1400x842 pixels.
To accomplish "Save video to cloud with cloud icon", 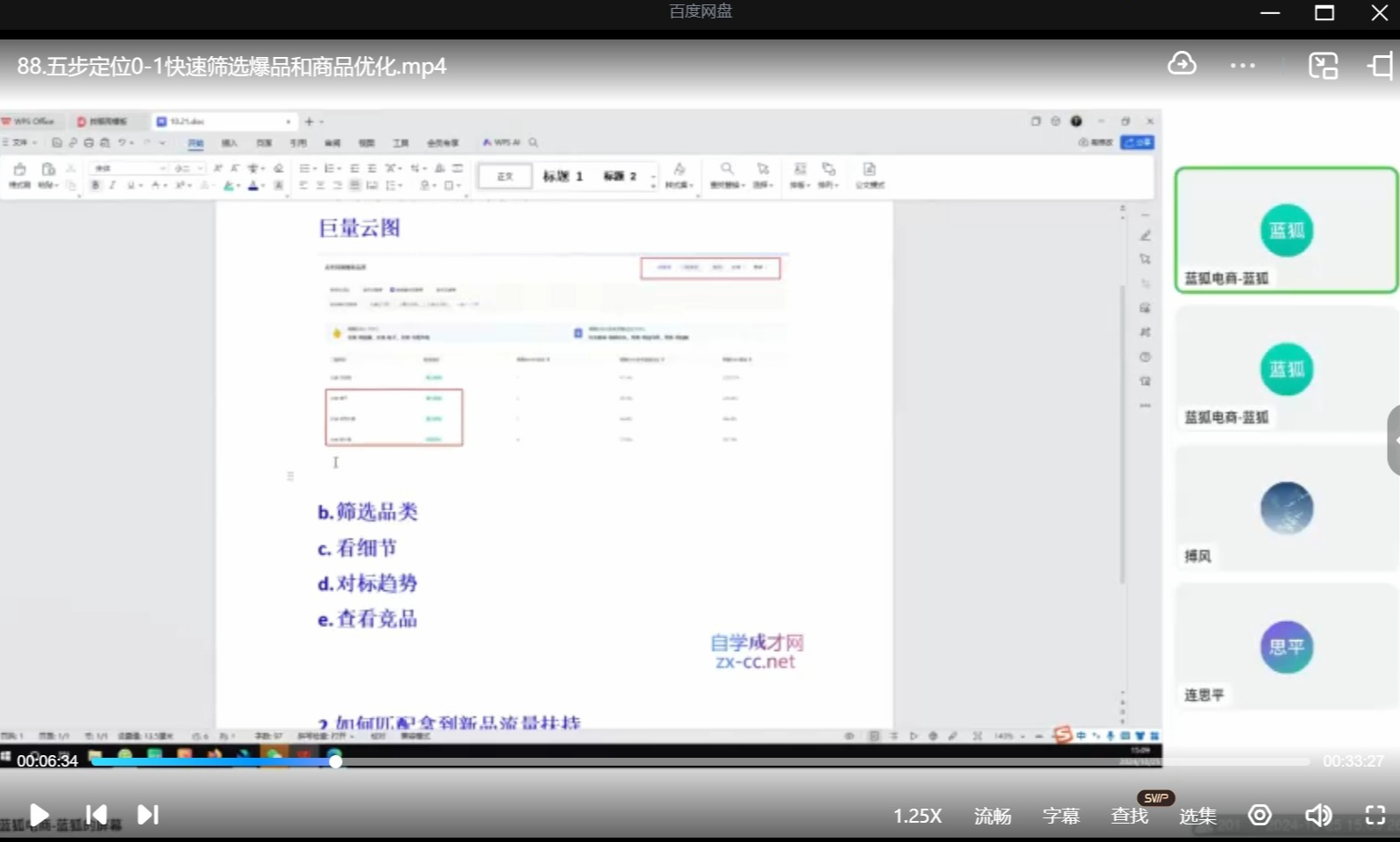I will (1182, 65).
